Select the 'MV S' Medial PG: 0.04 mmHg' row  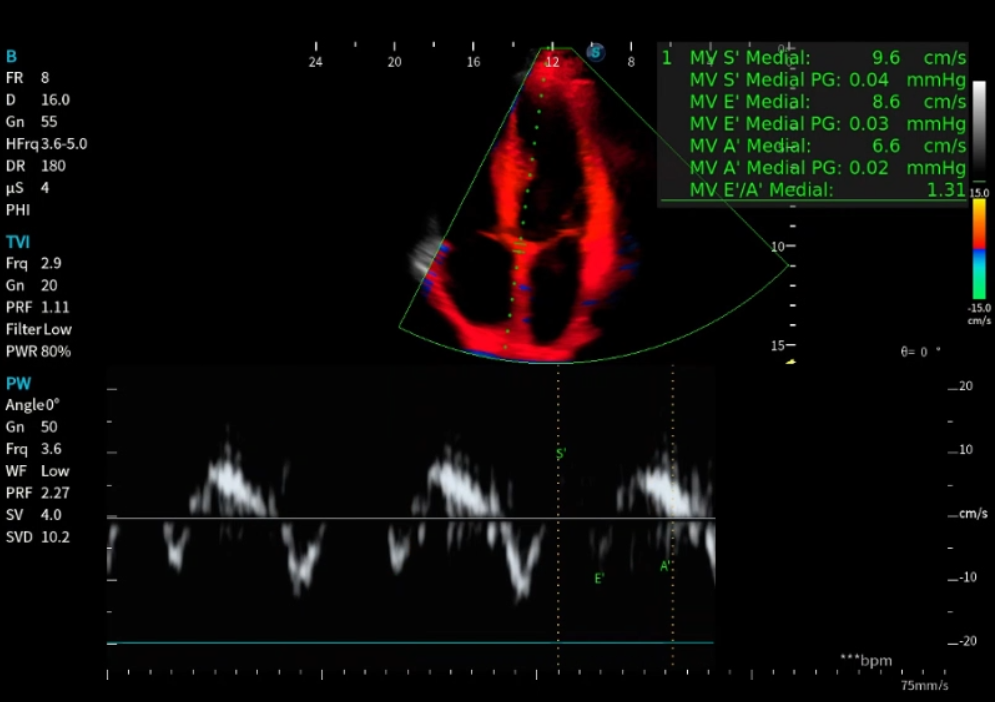[827, 80]
